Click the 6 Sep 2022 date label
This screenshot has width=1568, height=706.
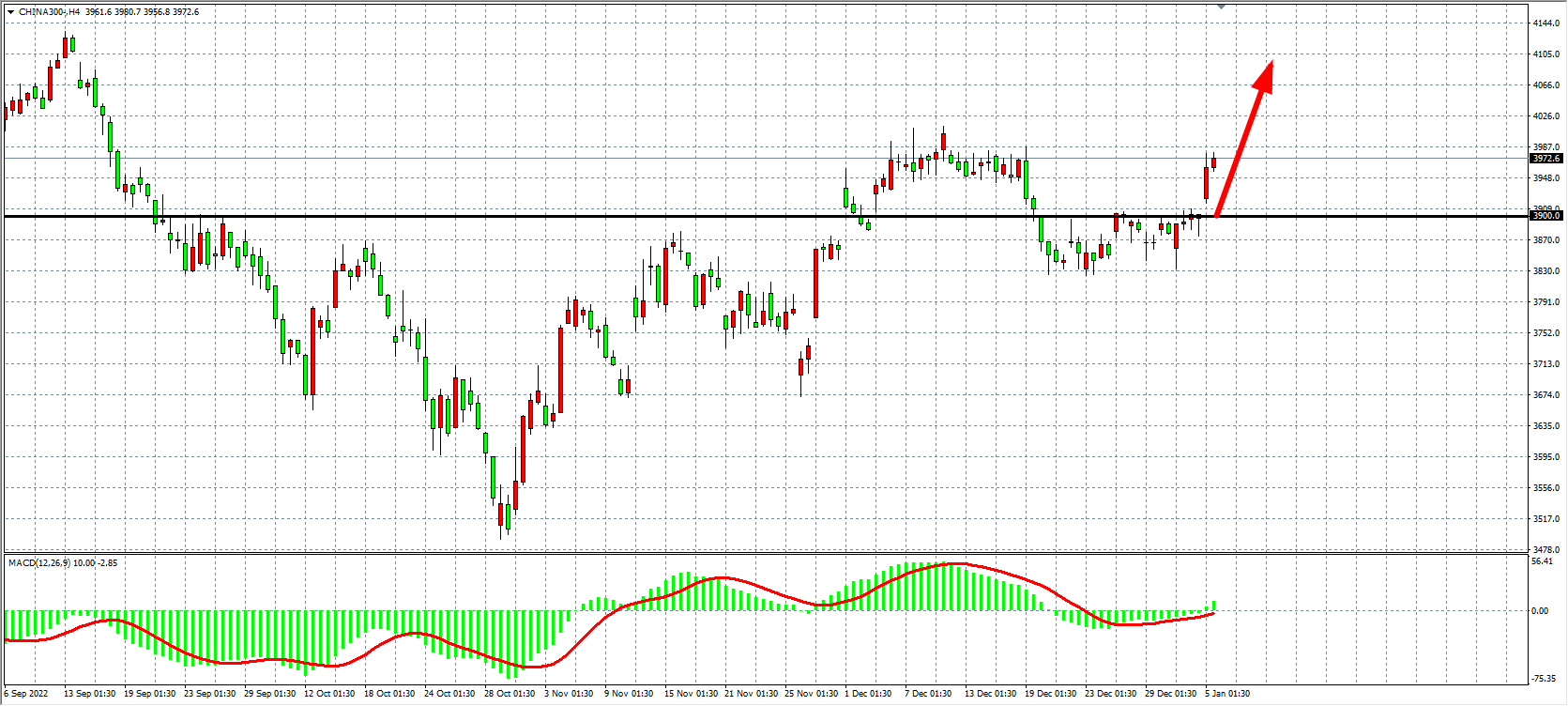[25, 694]
